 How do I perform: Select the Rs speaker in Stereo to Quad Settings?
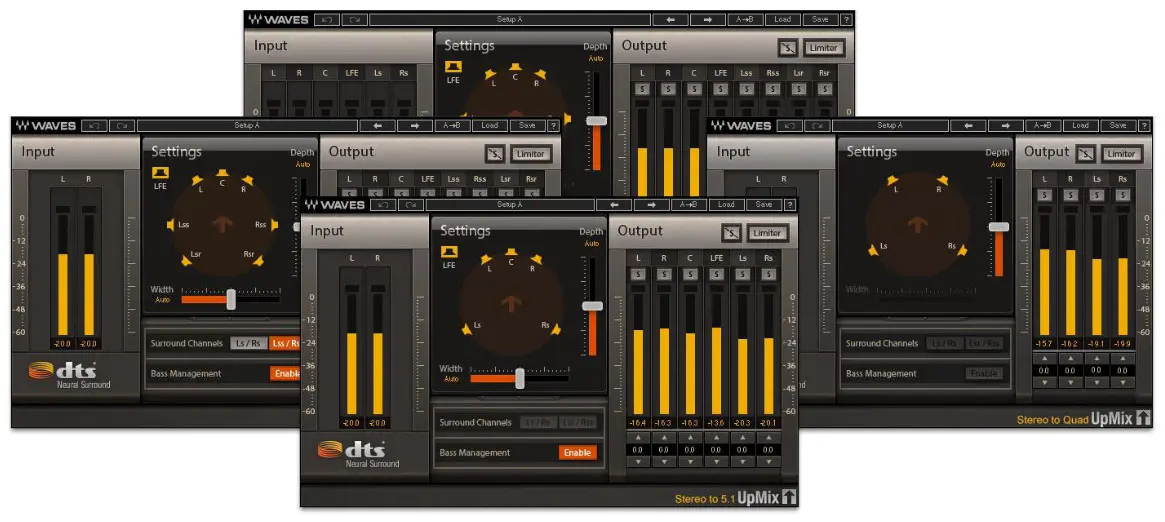click(x=961, y=250)
